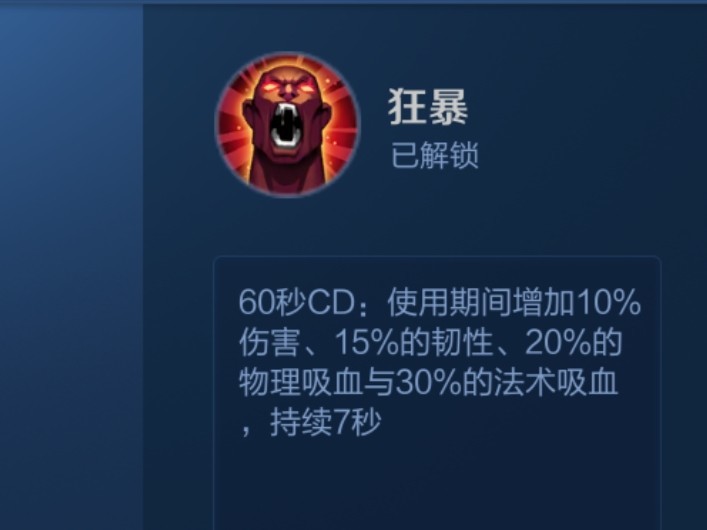Click the thin top bar of the window
Screen dimensions: 707x530
[354, 2]
